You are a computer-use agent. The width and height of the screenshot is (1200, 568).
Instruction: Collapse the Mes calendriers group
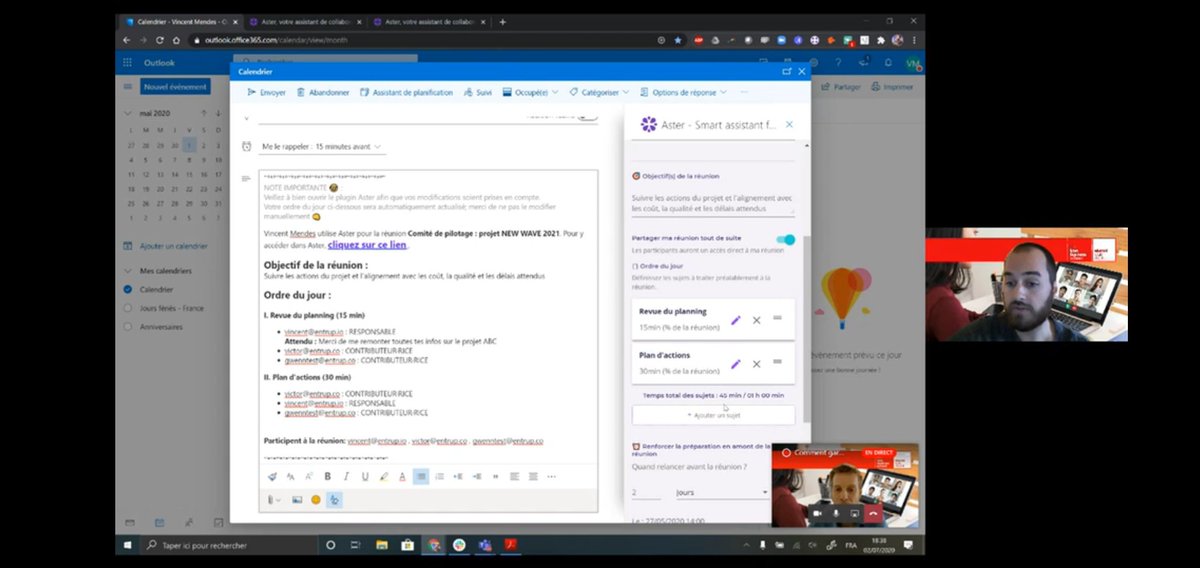(x=127, y=271)
